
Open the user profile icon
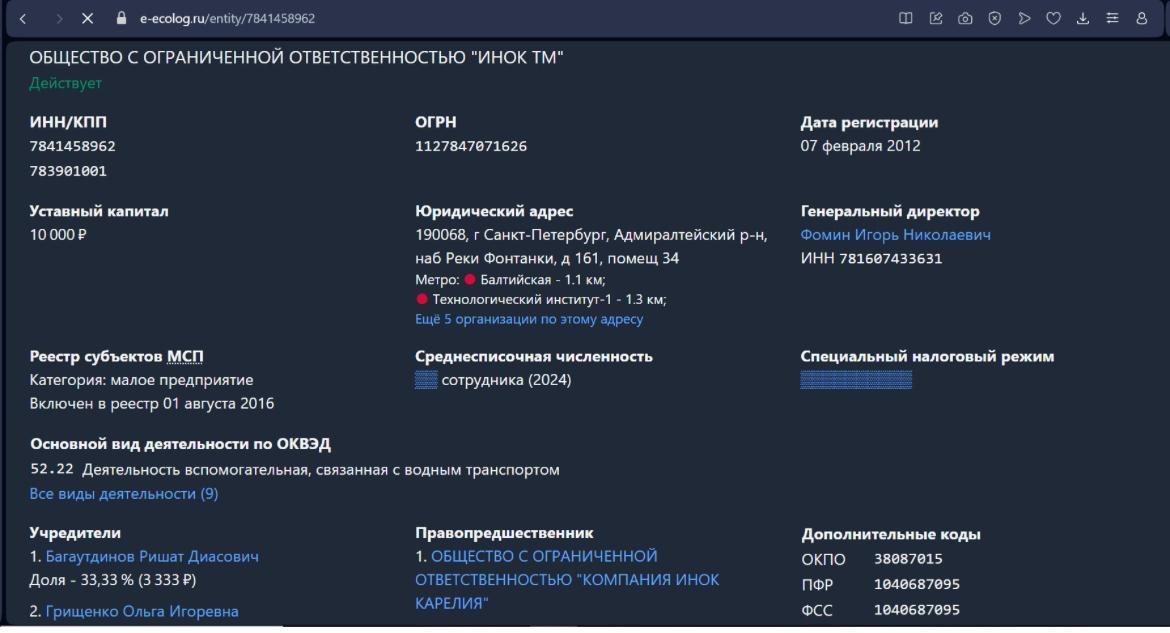click(1141, 18)
